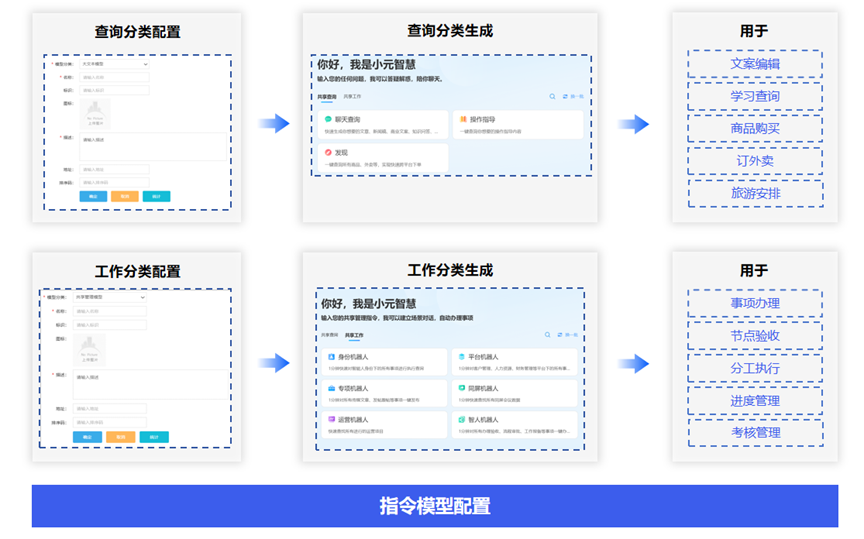Click the 聊天查询 chat bubble icon
The width and height of the screenshot is (864, 539).
(328, 119)
